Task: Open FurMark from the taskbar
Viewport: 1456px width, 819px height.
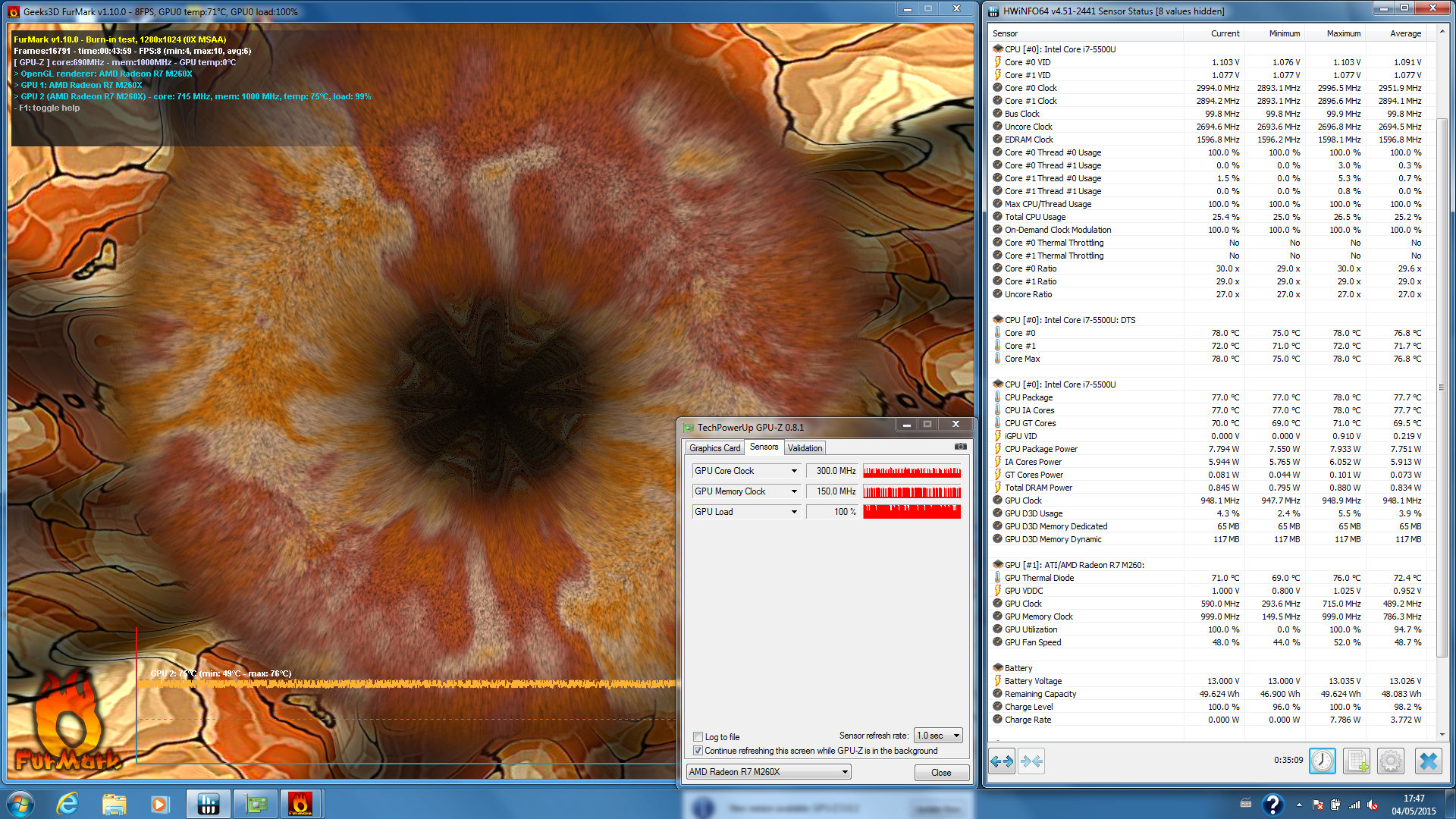Action: (x=300, y=804)
